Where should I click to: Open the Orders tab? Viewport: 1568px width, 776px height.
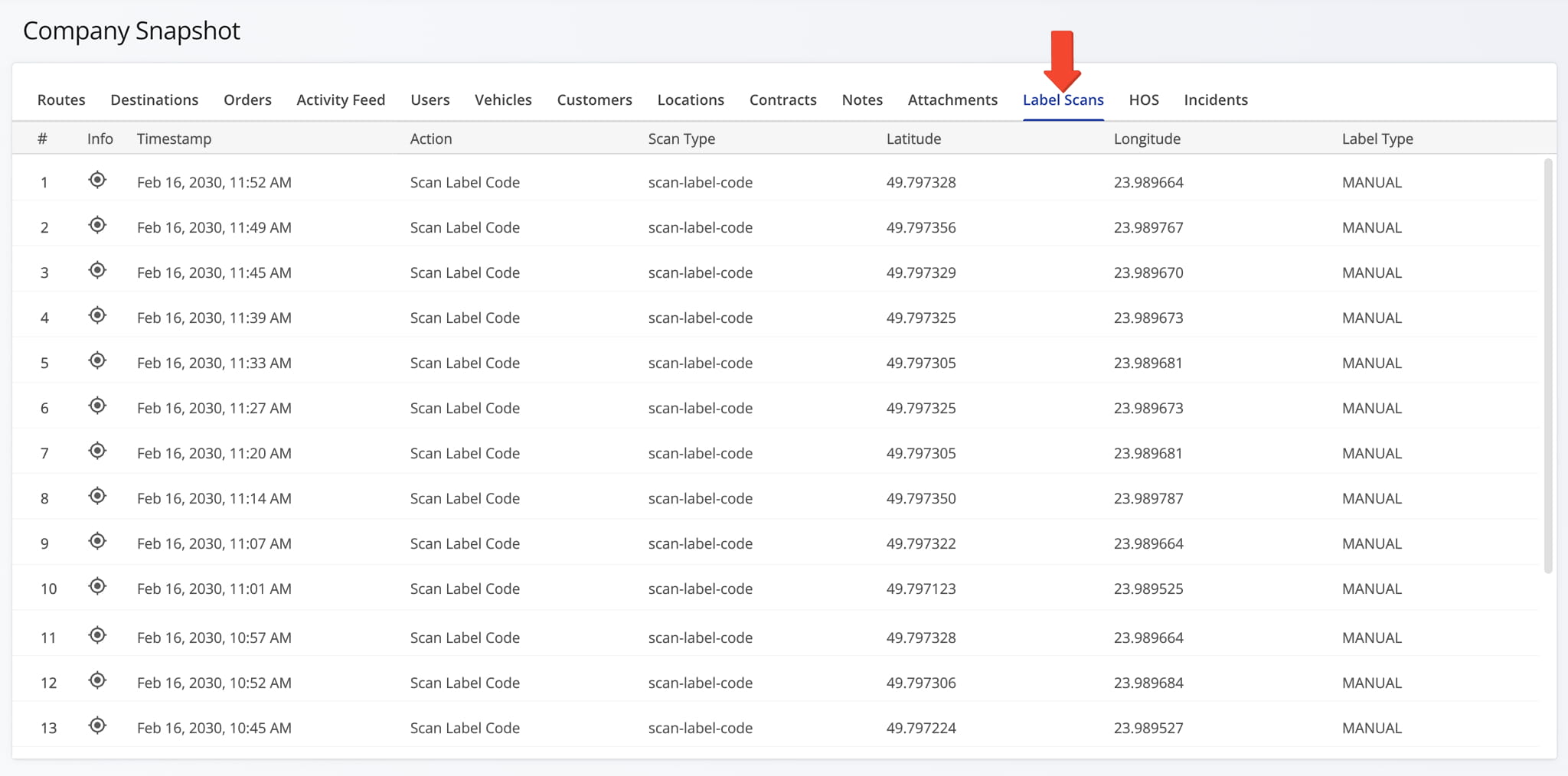[247, 99]
